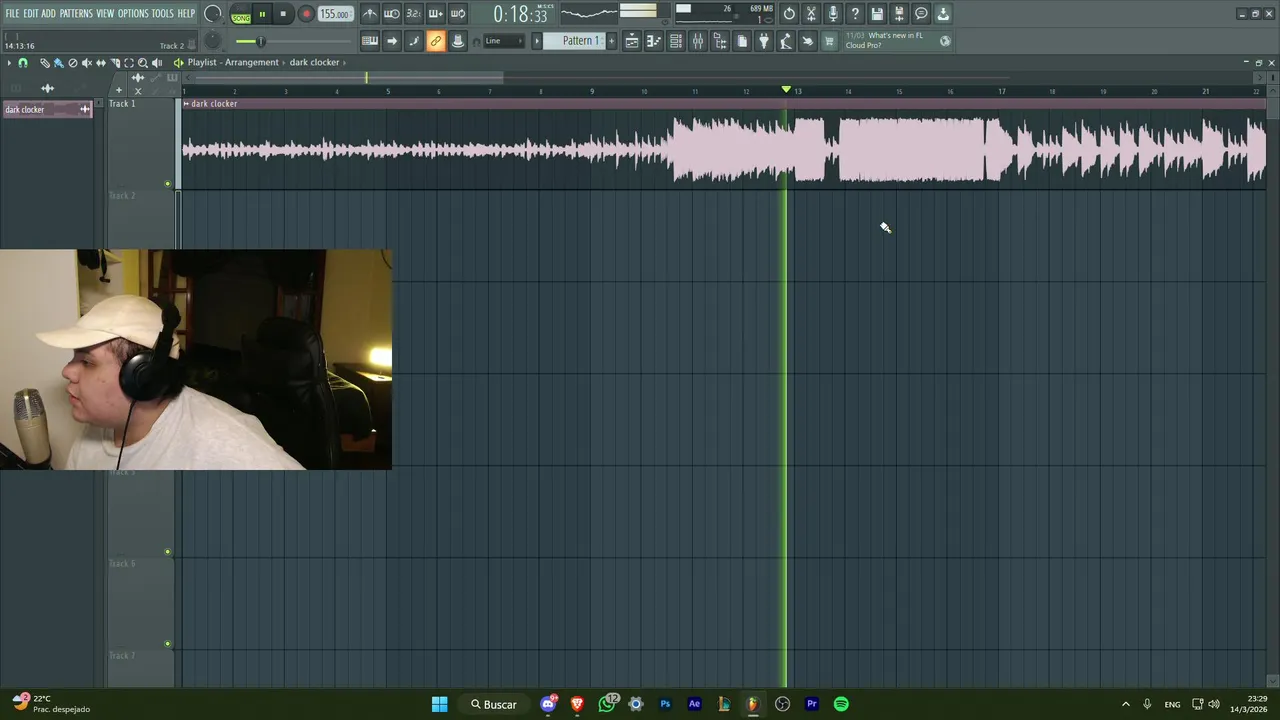Toggle the step editing icon

(x=414, y=41)
